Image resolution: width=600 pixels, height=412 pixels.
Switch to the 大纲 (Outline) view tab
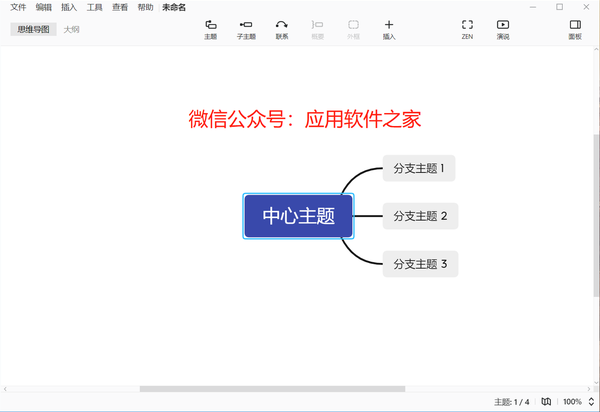[72, 29]
